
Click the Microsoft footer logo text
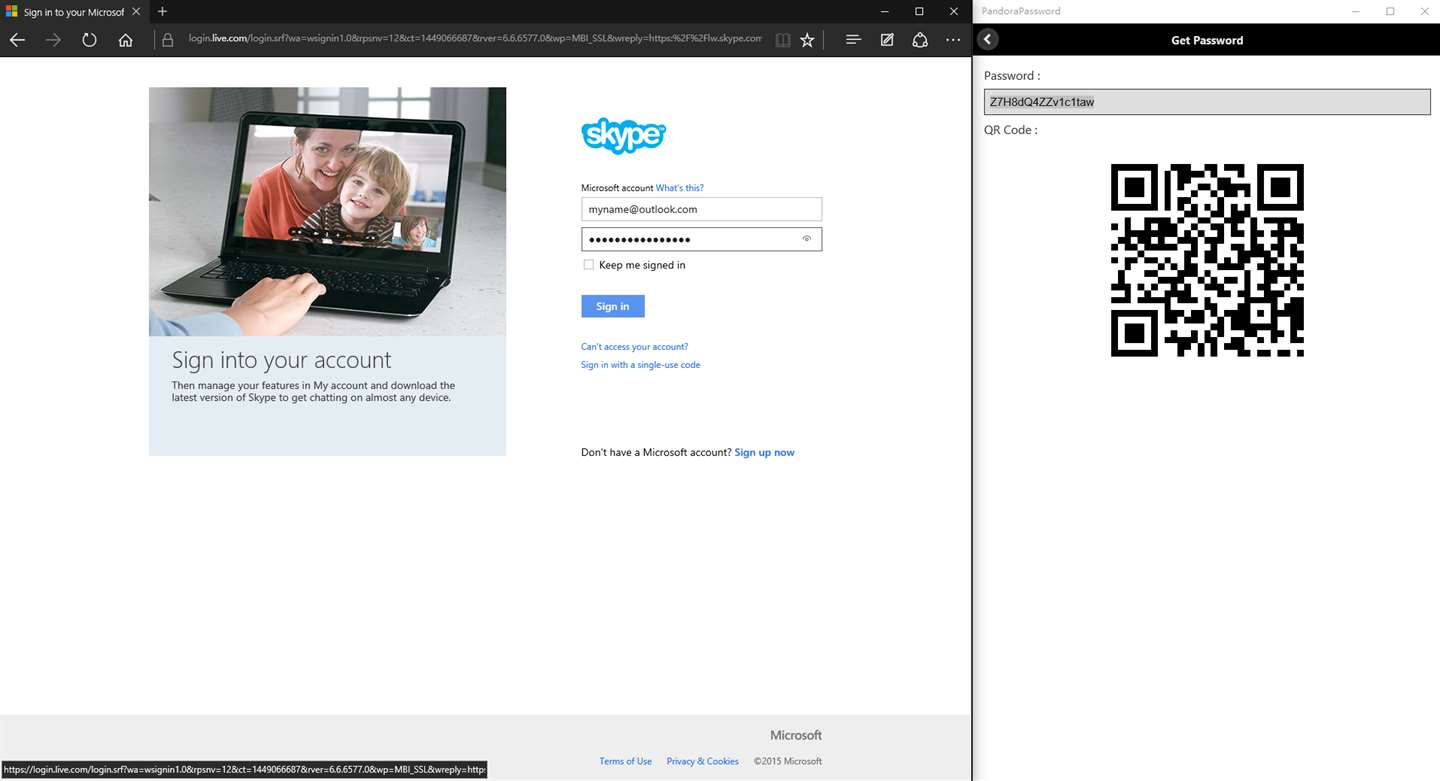point(796,735)
